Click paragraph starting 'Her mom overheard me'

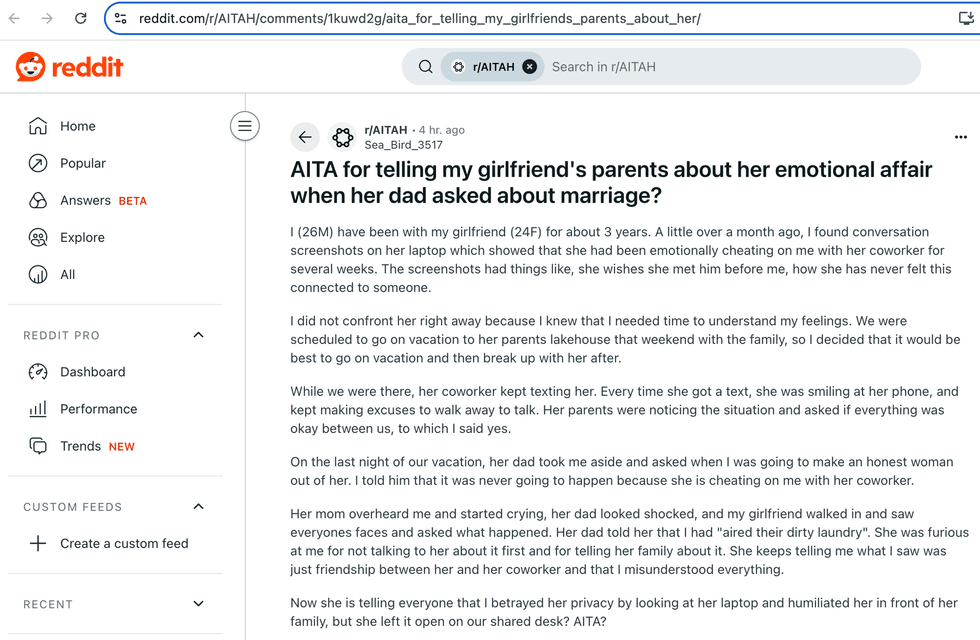pos(629,541)
